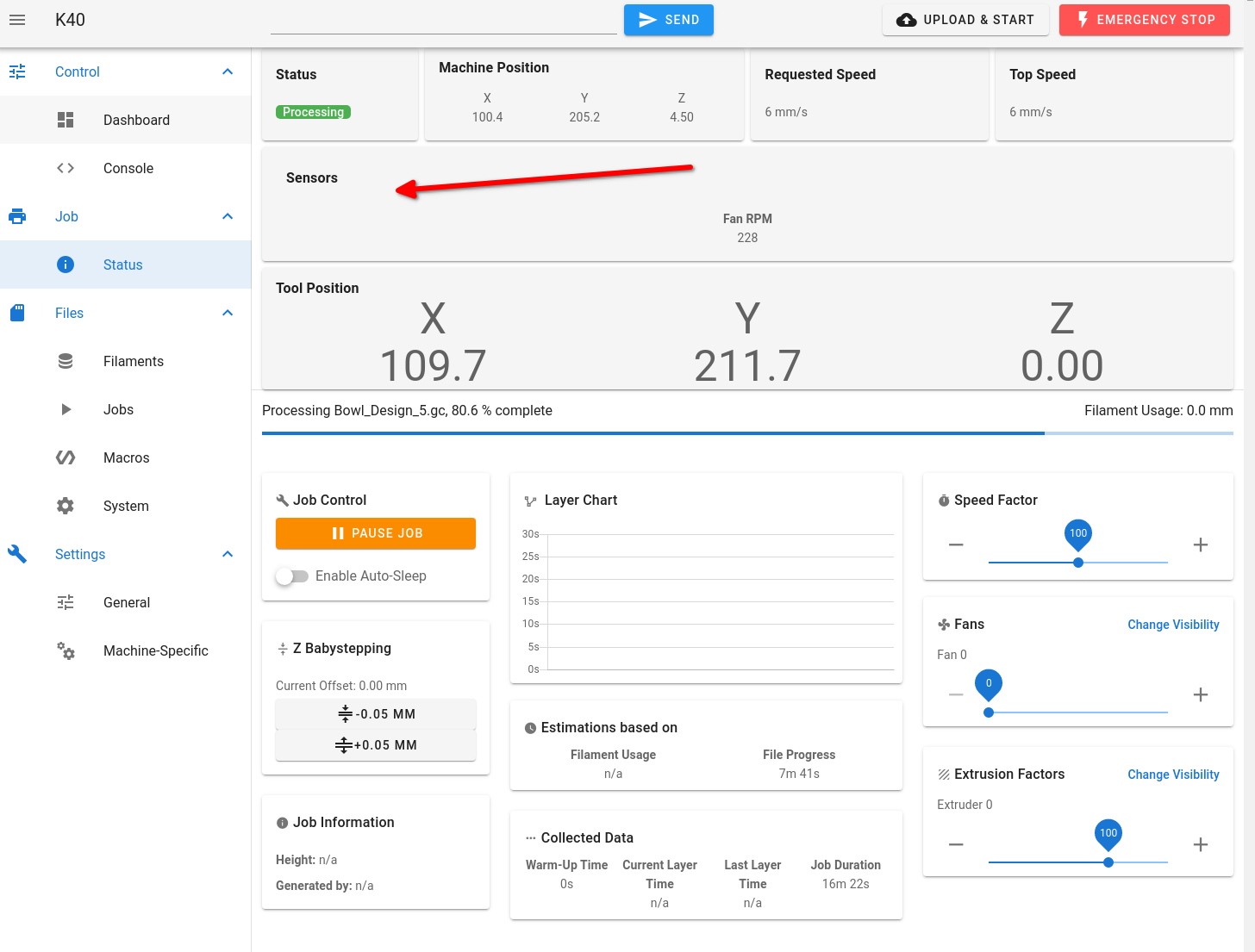Open the Dashboard page
This screenshot has width=1255, height=952.
[125, 120]
